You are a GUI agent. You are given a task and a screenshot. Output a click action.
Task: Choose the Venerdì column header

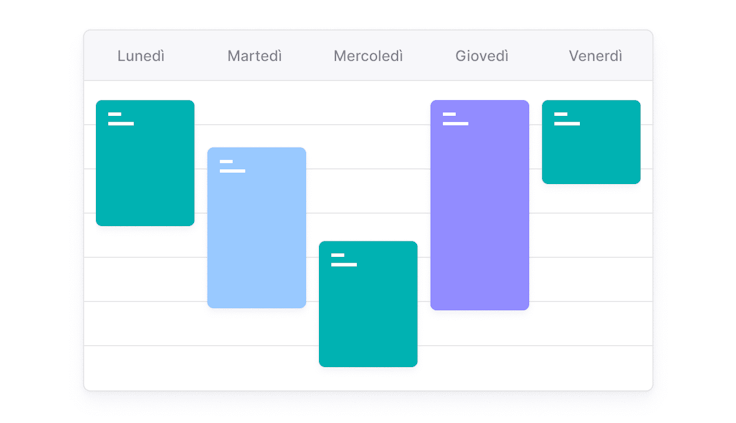click(x=595, y=56)
